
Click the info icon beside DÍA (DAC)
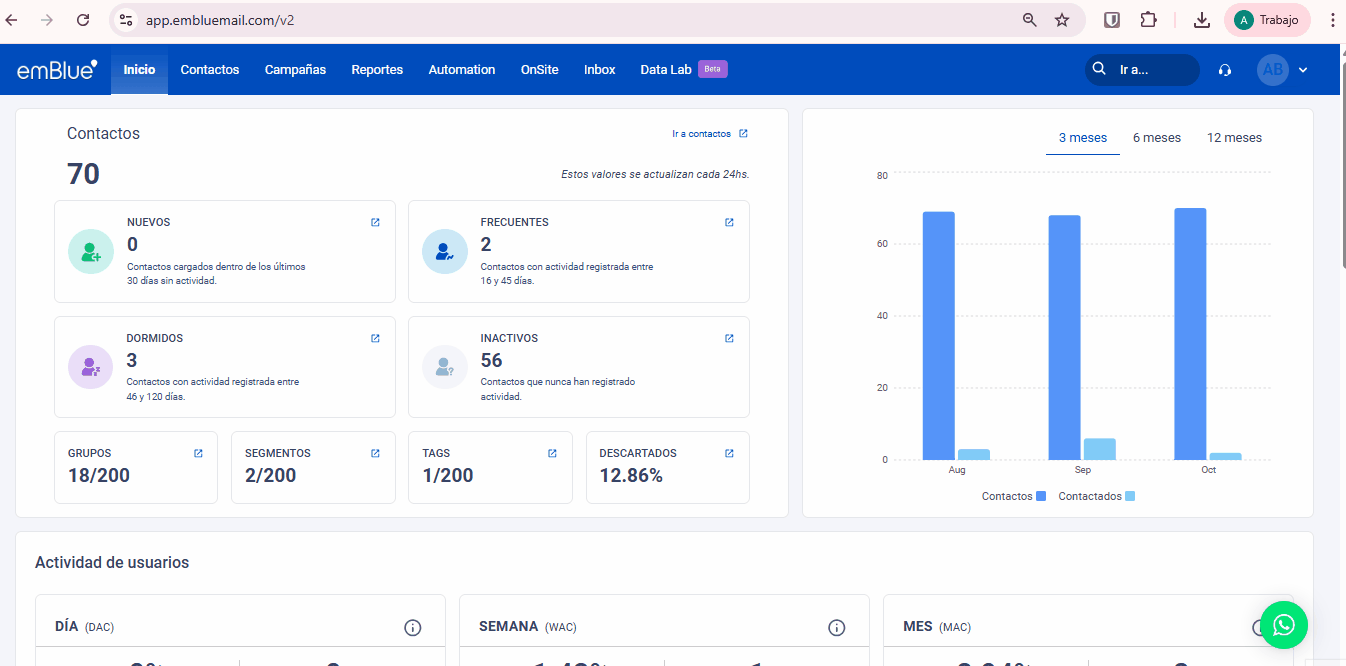[412, 627]
